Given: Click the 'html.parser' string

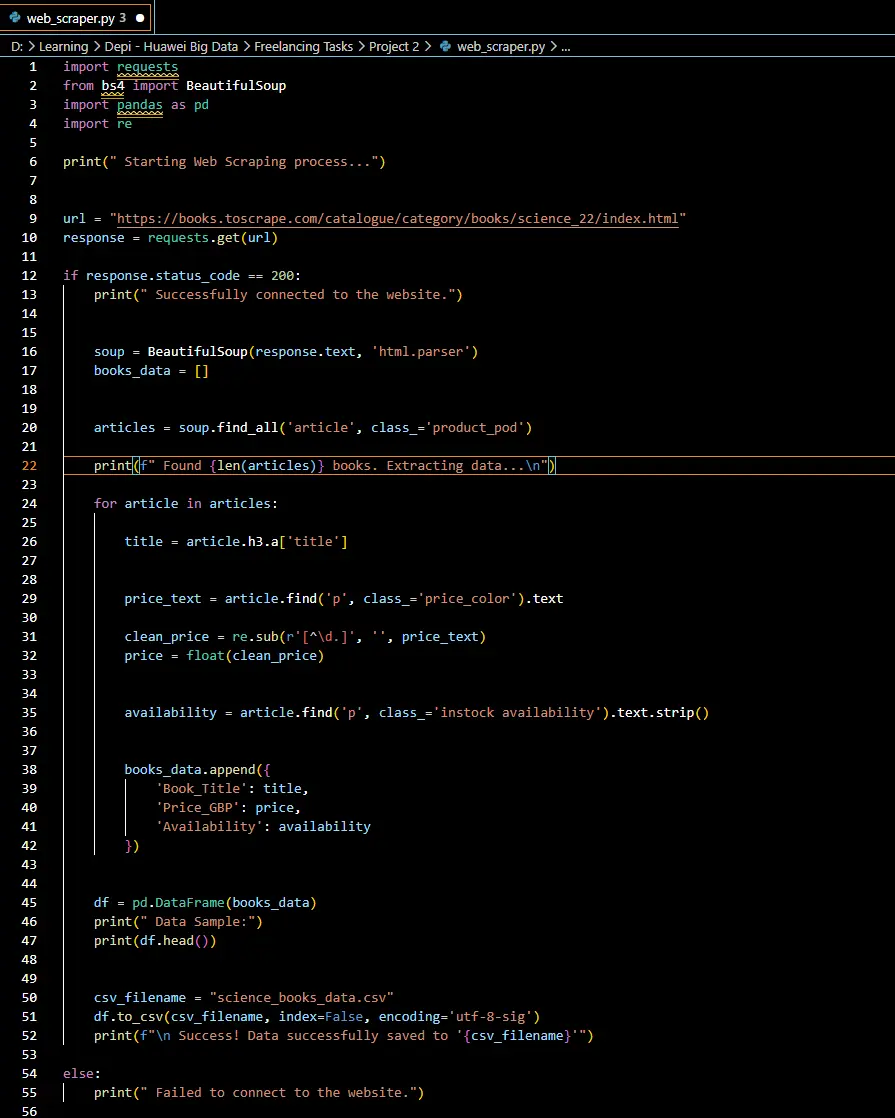Looking at the screenshot, I should pyautogui.click(x=421, y=352).
